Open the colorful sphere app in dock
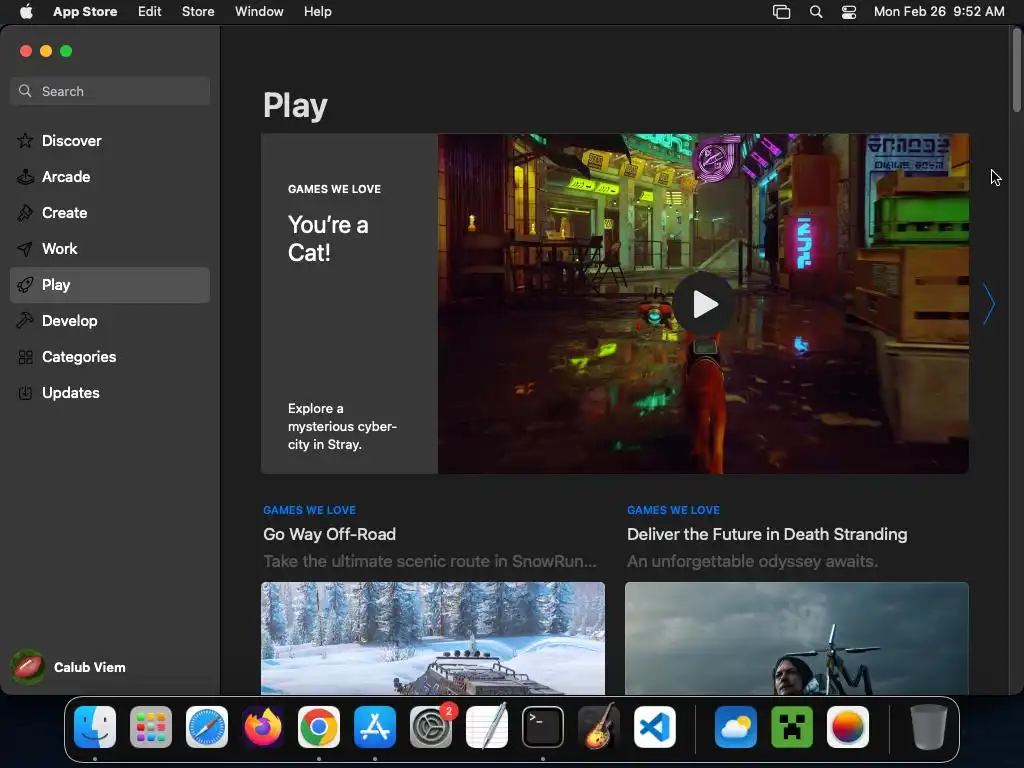Image resolution: width=1024 pixels, height=768 pixels. pyautogui.click(x=848, y=726)
